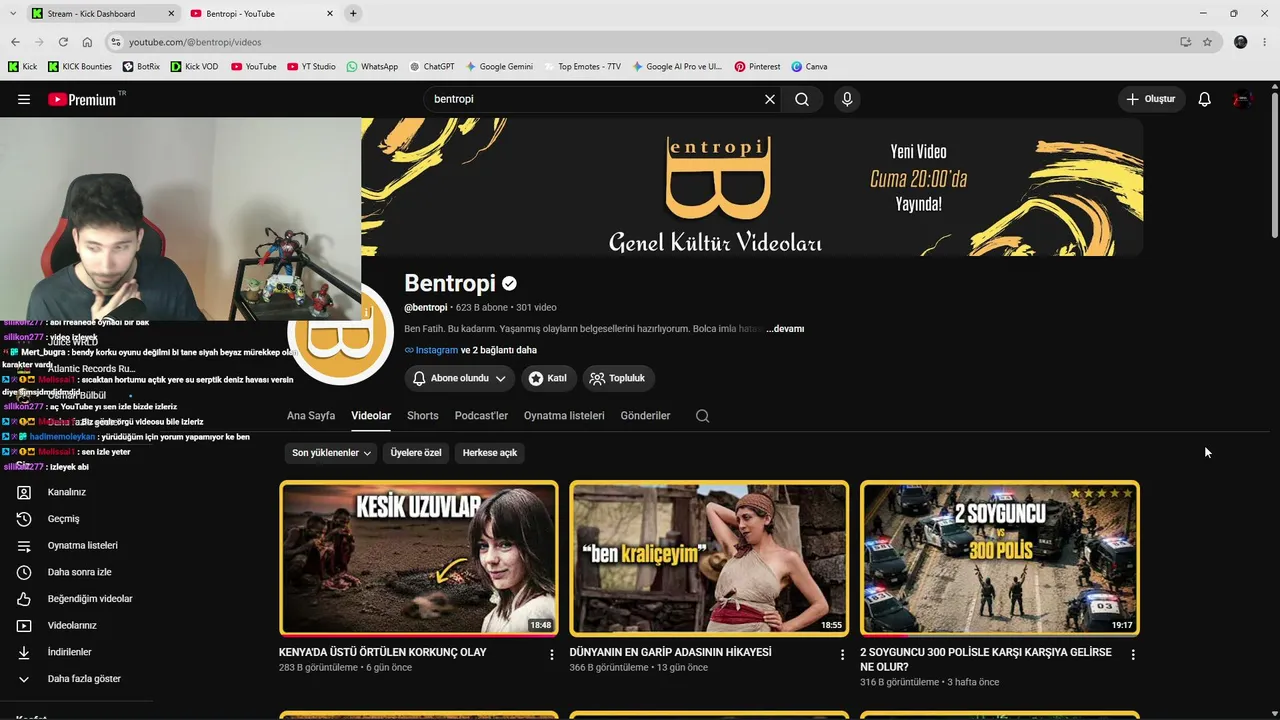Open the browser home page
1280x720 pixels.
[x=87, y=42]
